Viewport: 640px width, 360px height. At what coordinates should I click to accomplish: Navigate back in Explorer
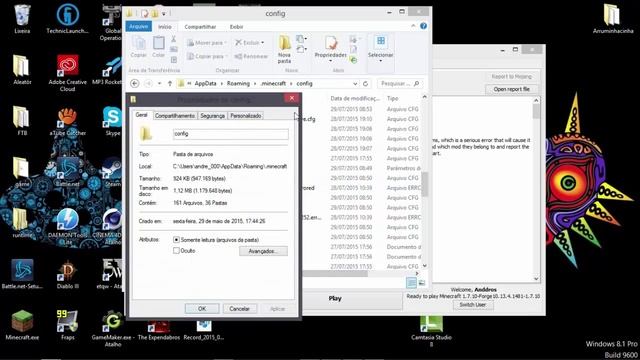[x=134, y=83]
